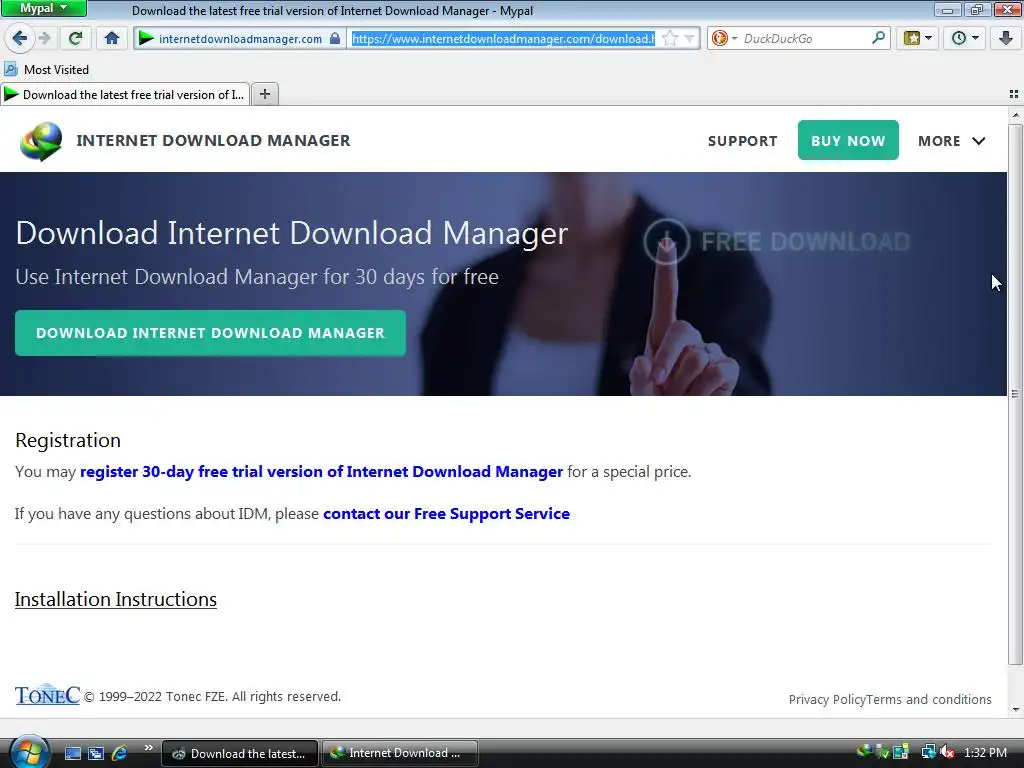The height and width of the screenshot is (768, 1024).
Task: Click the 1:32 PM system clock
Action: tap(985, 752)
